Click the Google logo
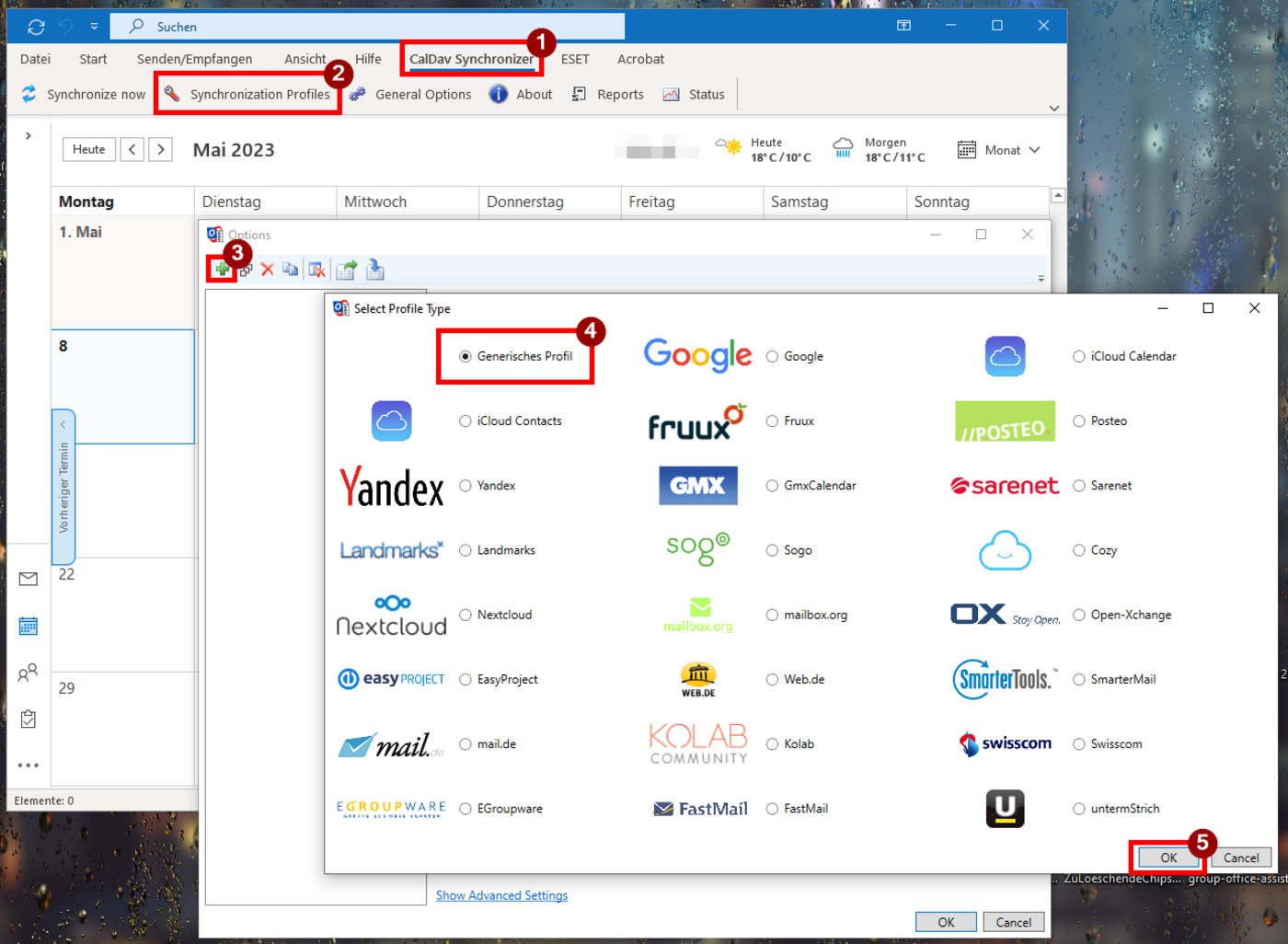This screenshot has width=1288, height=944. pyautogui.click(x=697, y=355)
